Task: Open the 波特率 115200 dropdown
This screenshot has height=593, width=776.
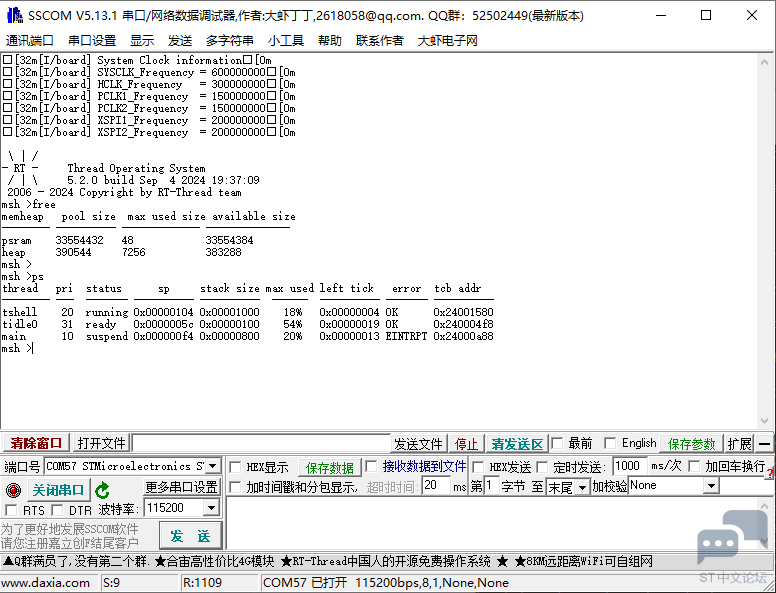Action: click(x=211, y=508)
